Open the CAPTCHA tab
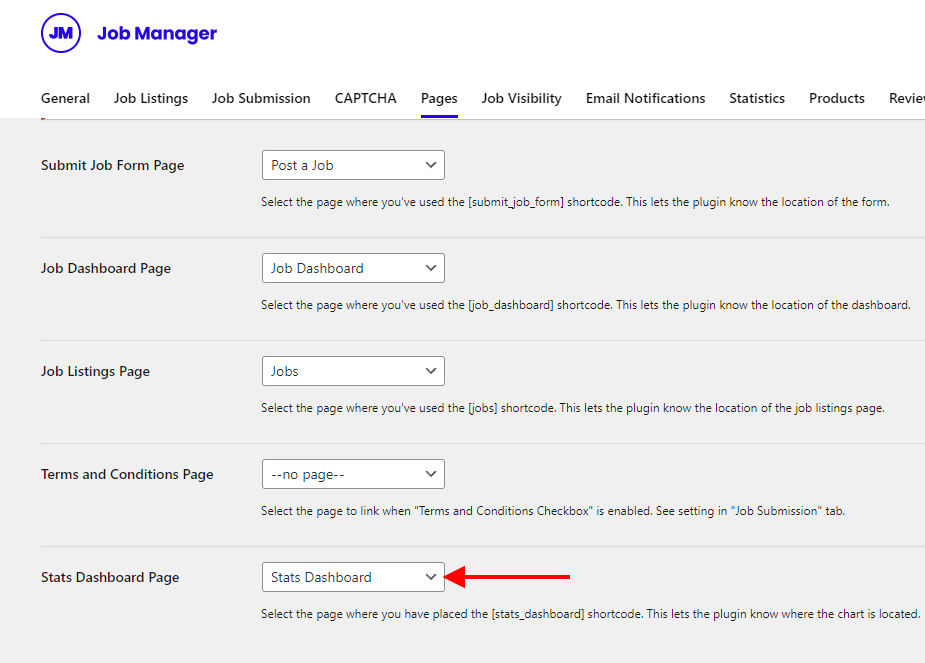This screenshot has height=663, width=925. pyautogui.click(x=365, y=98)
